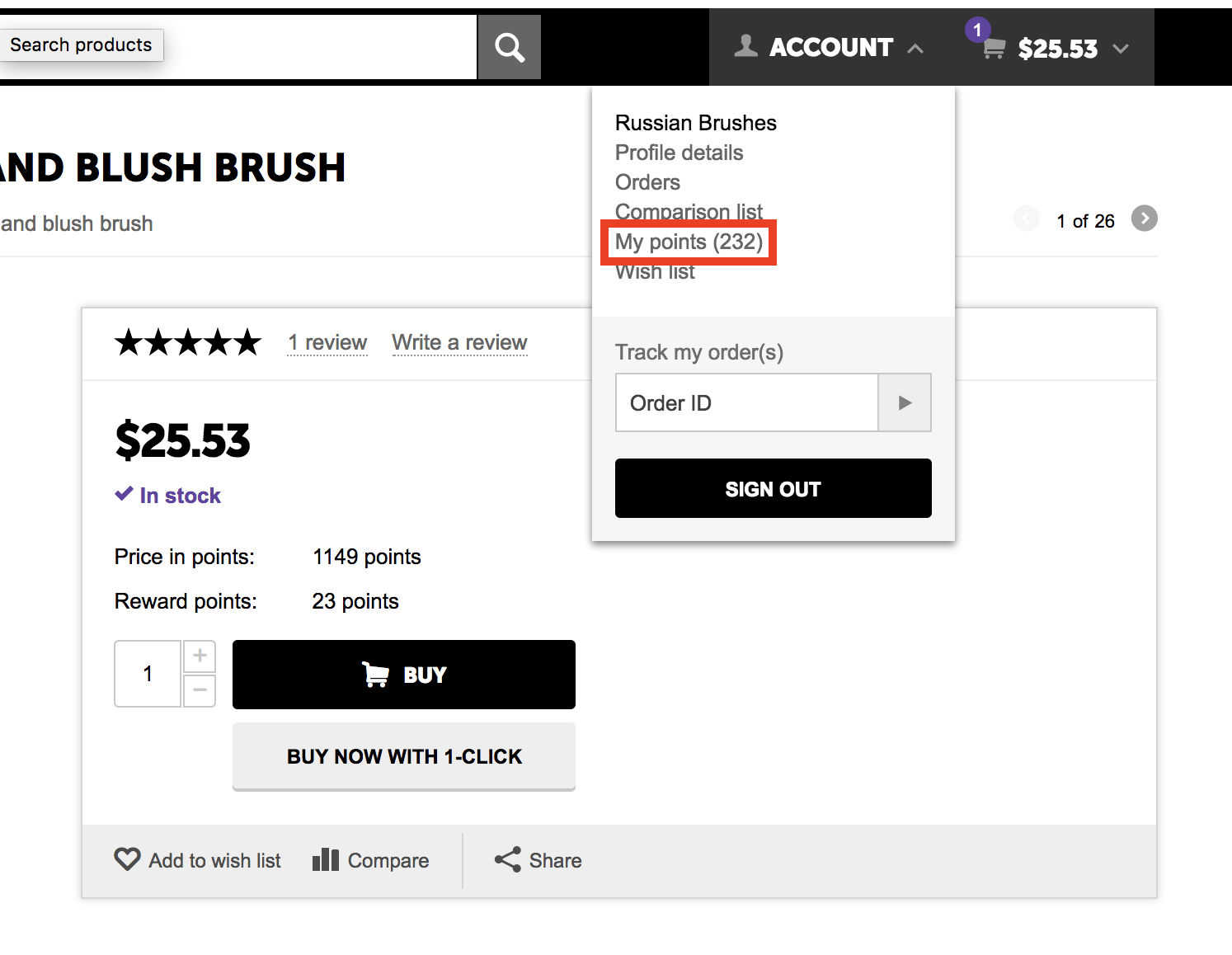
Task: Select Orders in the account menu
Action: coord(647,182)
